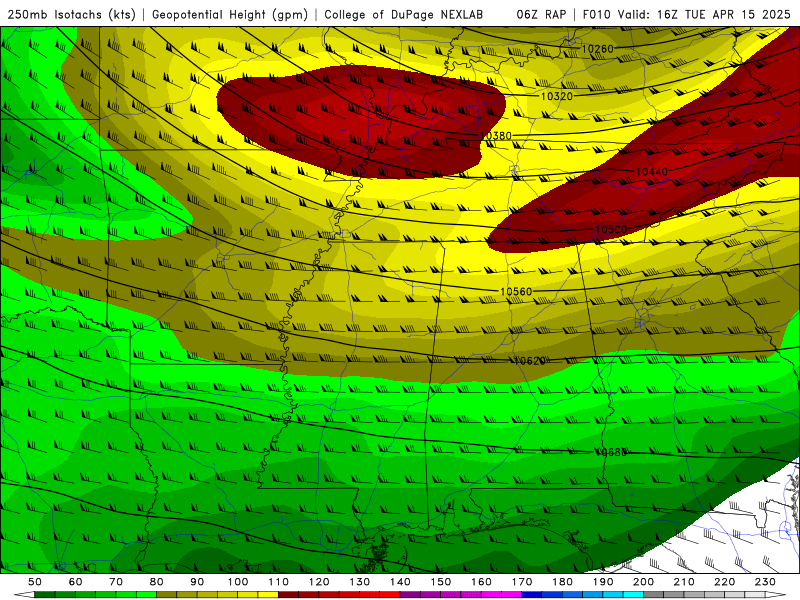Click the 150 value on the color scale
800x600 pixels.
[441, 582]
